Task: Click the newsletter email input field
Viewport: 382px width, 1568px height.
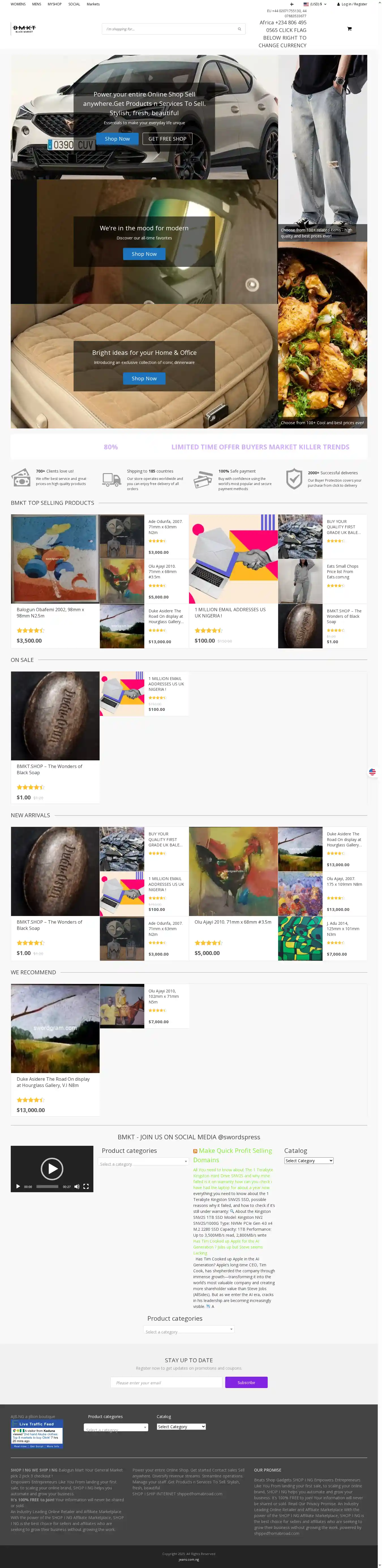Action: click(166, 1382)
